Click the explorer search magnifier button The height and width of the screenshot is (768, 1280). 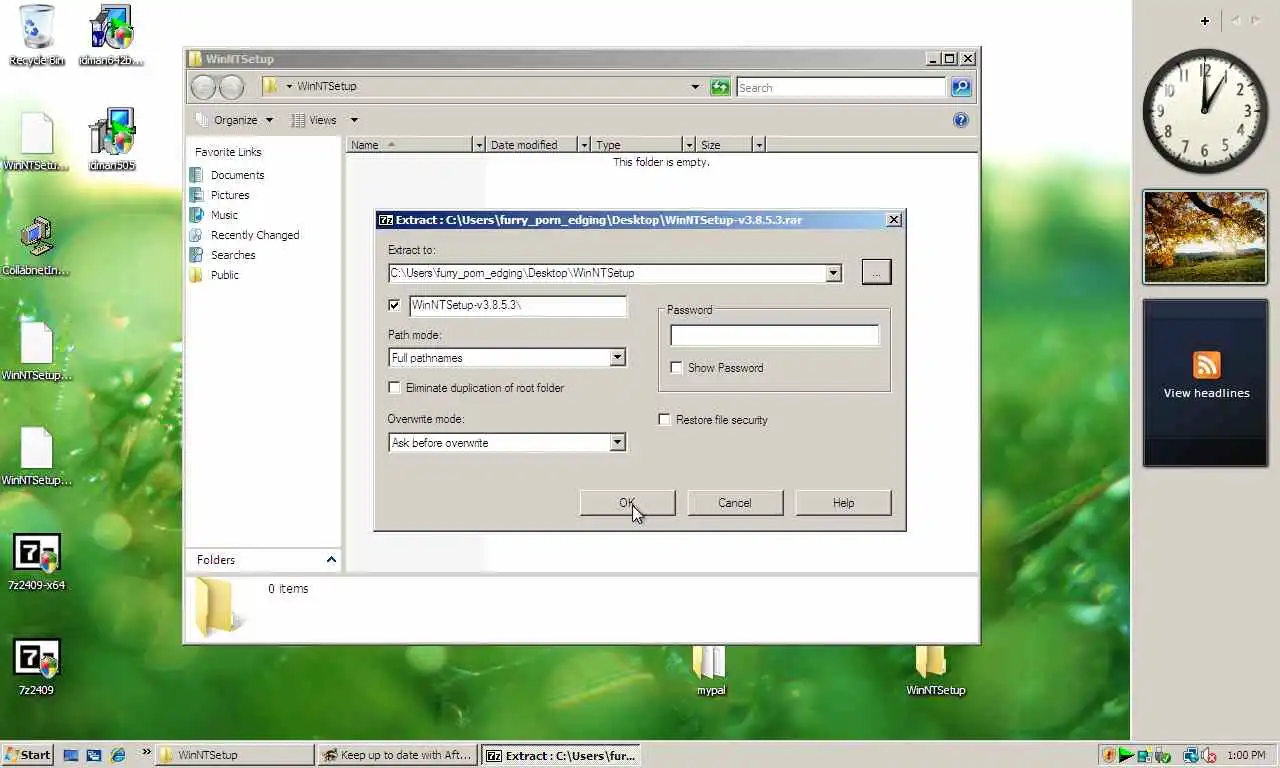click(961, 87)
